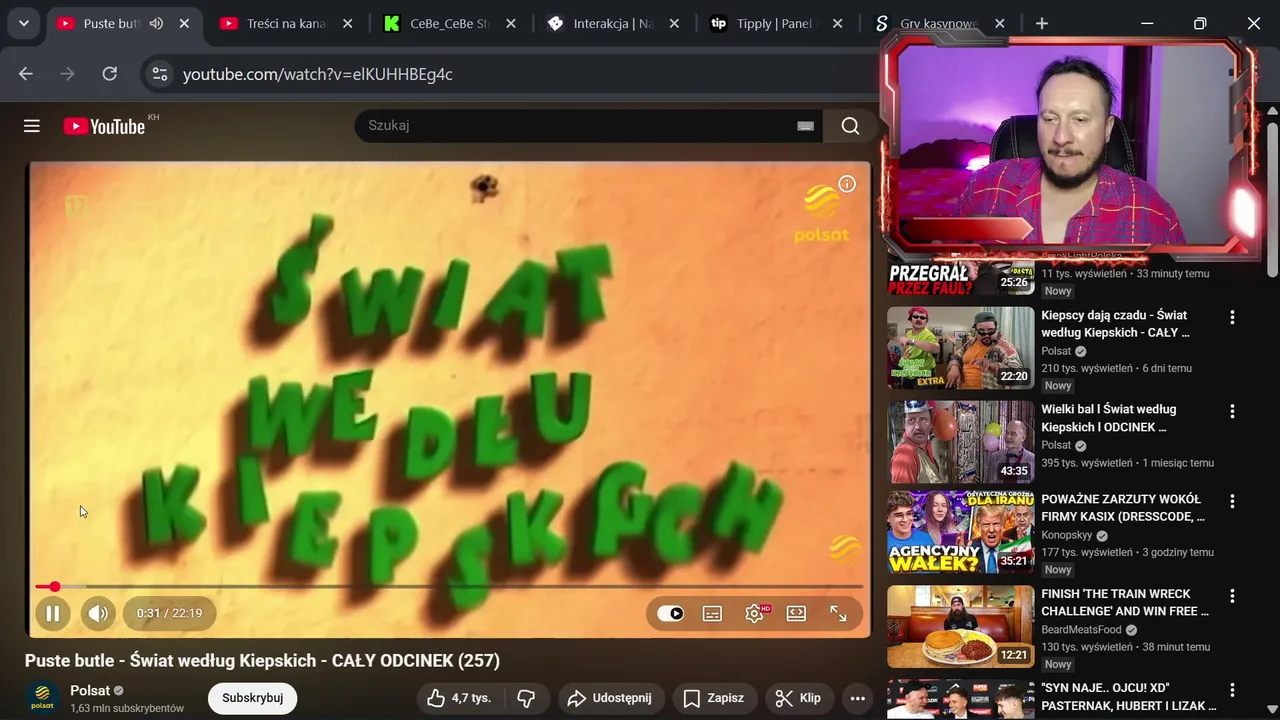Reload the current page
Image resolution: width=1280 pixels, height=720 pixels.
click(x=110, y=74)
